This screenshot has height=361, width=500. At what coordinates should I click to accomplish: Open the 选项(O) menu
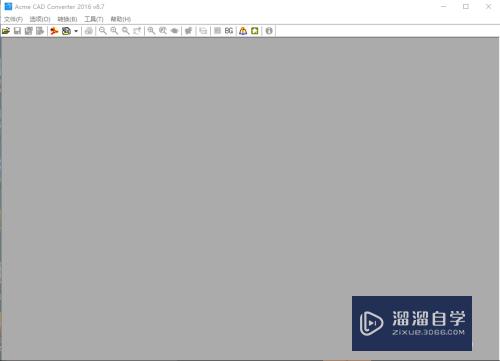click(40, 19)
